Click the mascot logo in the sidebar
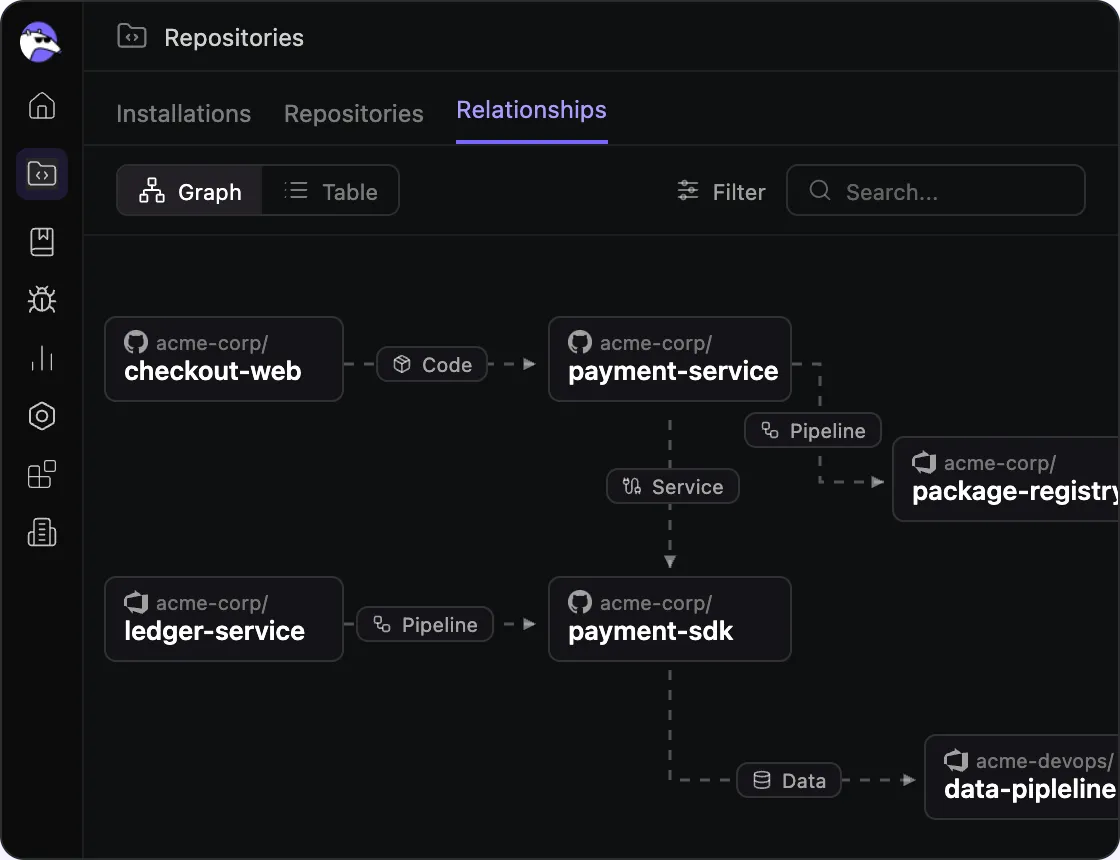 click(x=40, y=42)
